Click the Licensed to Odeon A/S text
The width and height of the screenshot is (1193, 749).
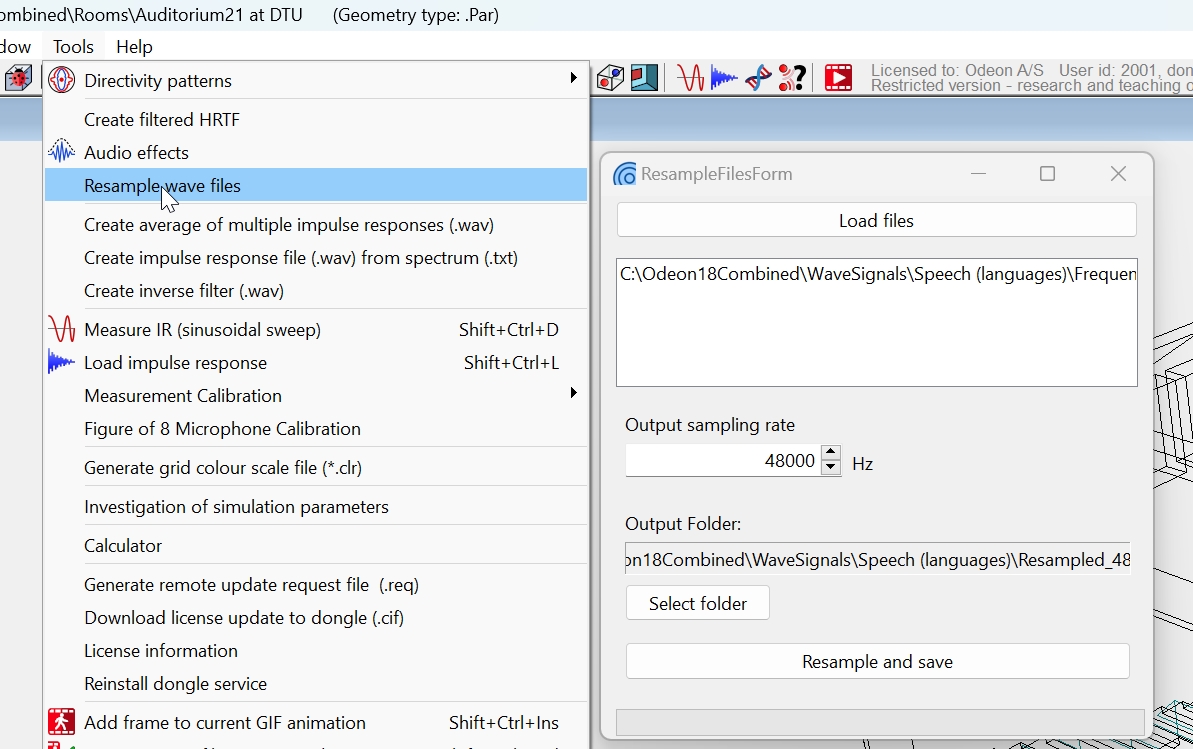957,70
